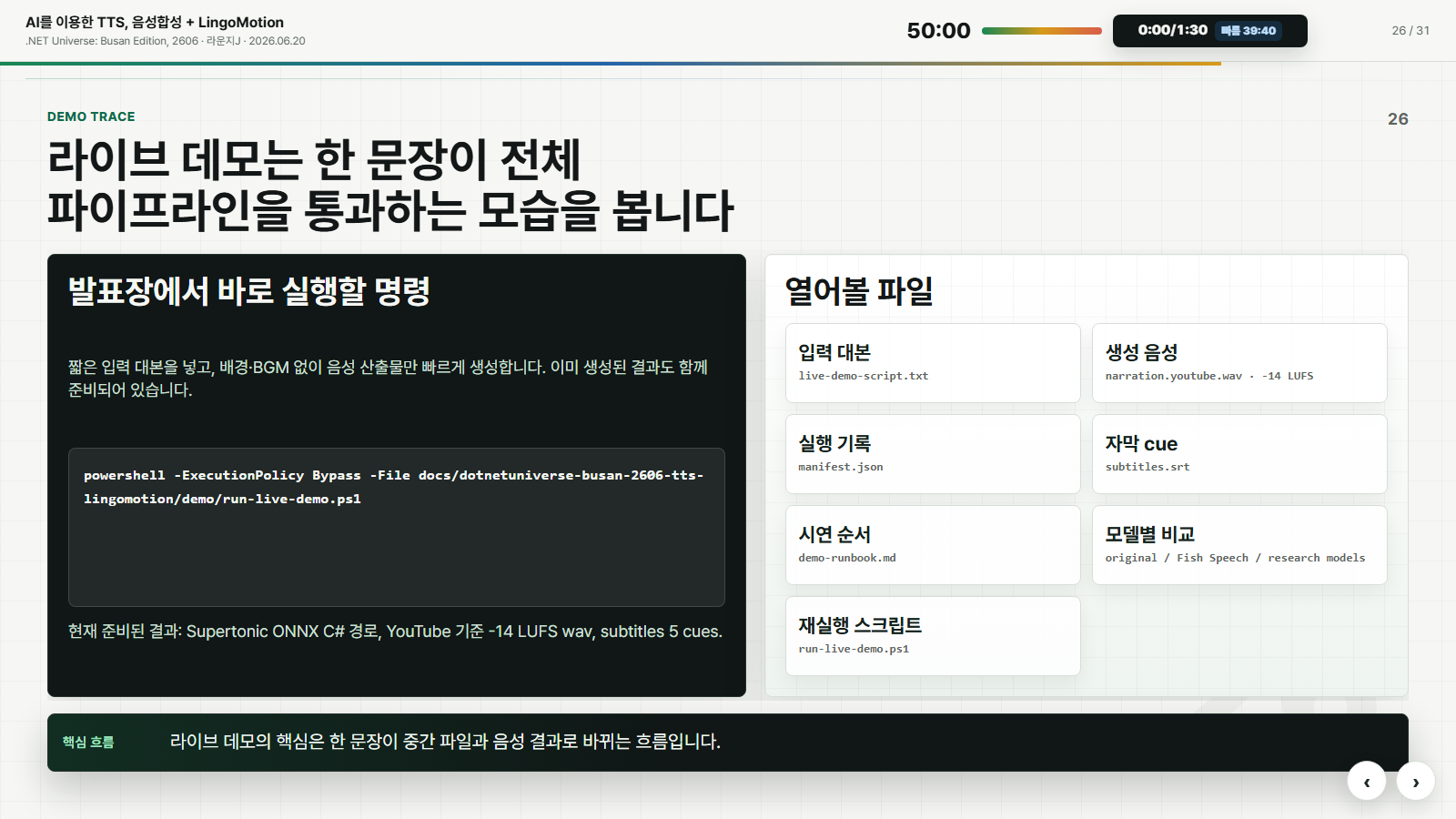This screenshot has height=819, width=1456.
Task: Go to the next slide arrow
Action: click(x=1415, y=781)
